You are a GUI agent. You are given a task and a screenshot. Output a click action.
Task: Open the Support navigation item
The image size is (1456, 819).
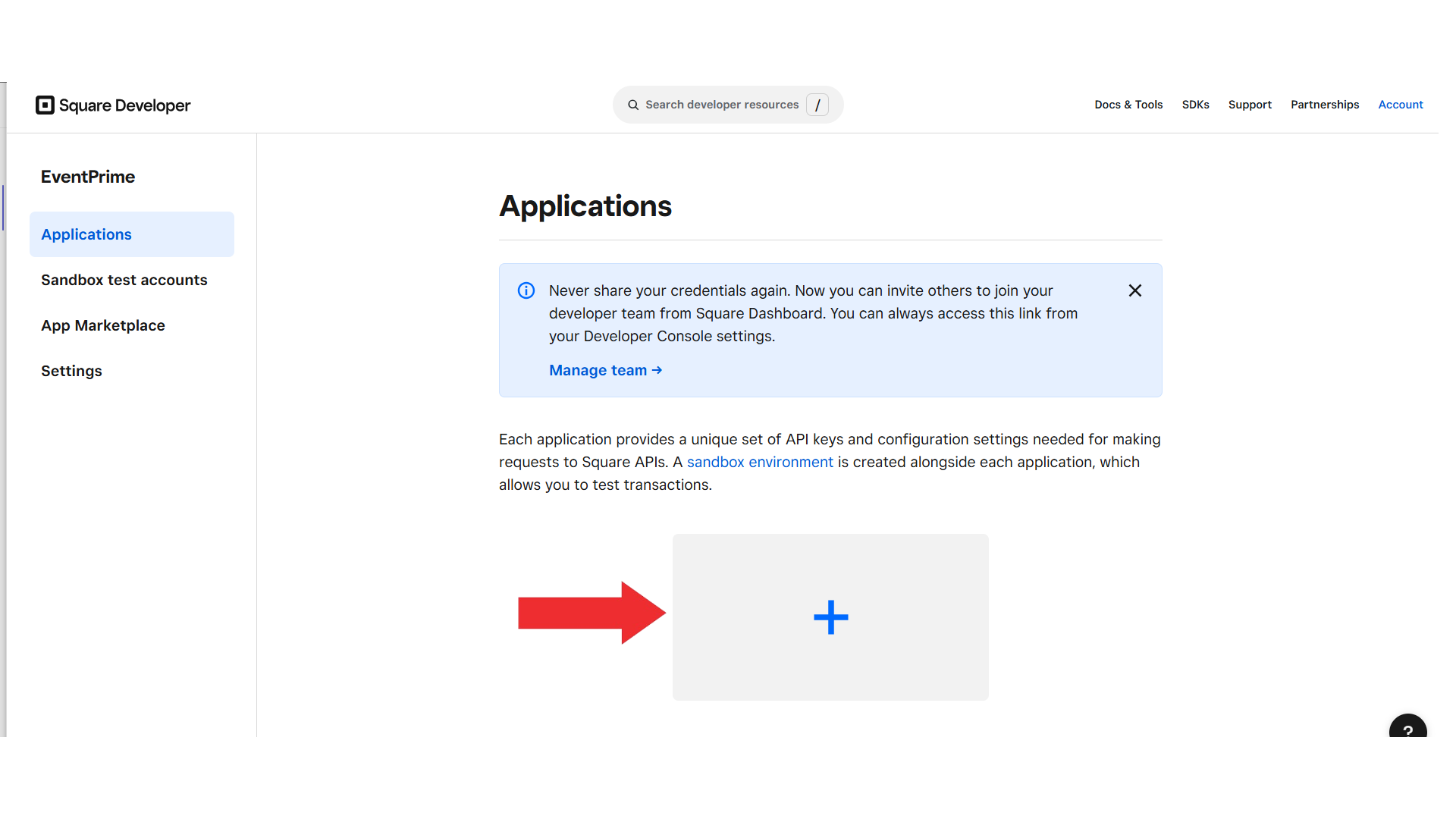(1250, 105)
